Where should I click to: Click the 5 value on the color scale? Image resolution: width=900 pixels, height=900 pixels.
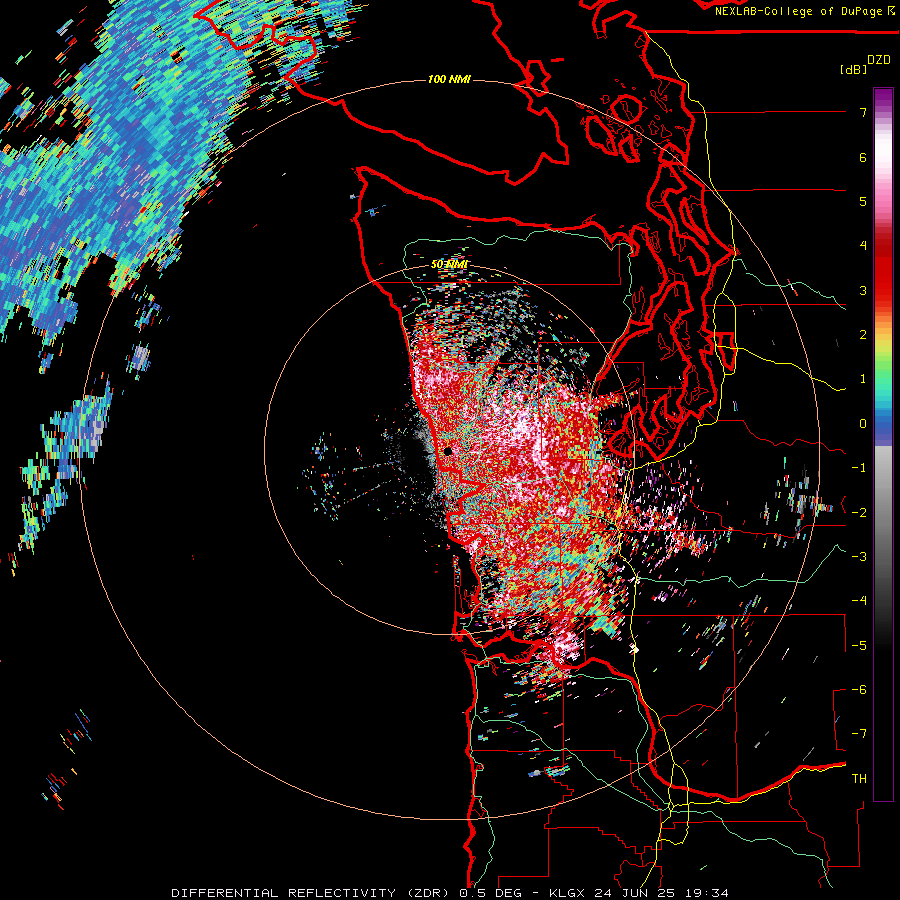[863, 201]
